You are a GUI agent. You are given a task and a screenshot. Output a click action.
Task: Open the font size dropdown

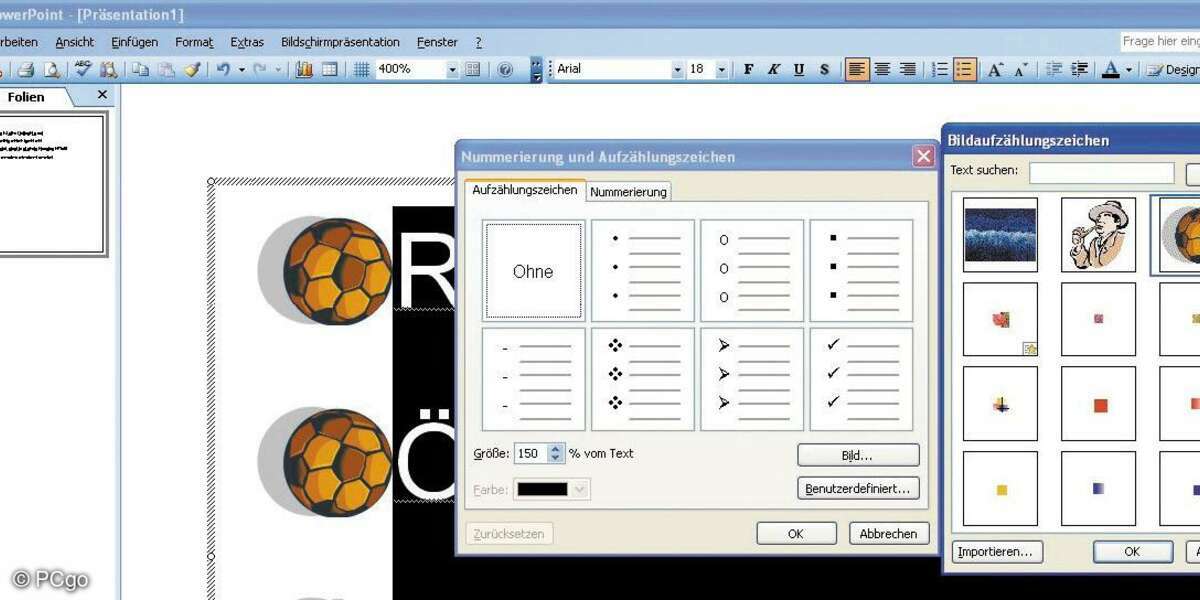click(723, 68)
